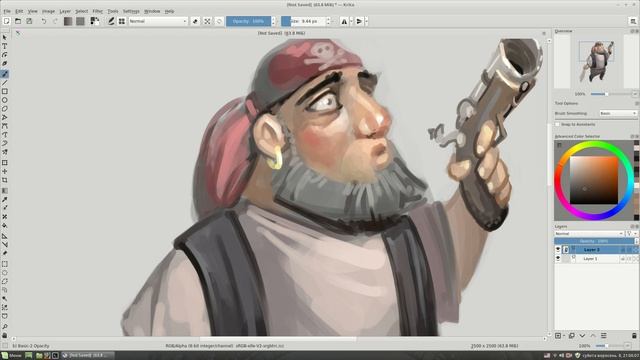Select the elliptical selection tool
Viewport: 640px width, 360px height.
click(4, 273)
